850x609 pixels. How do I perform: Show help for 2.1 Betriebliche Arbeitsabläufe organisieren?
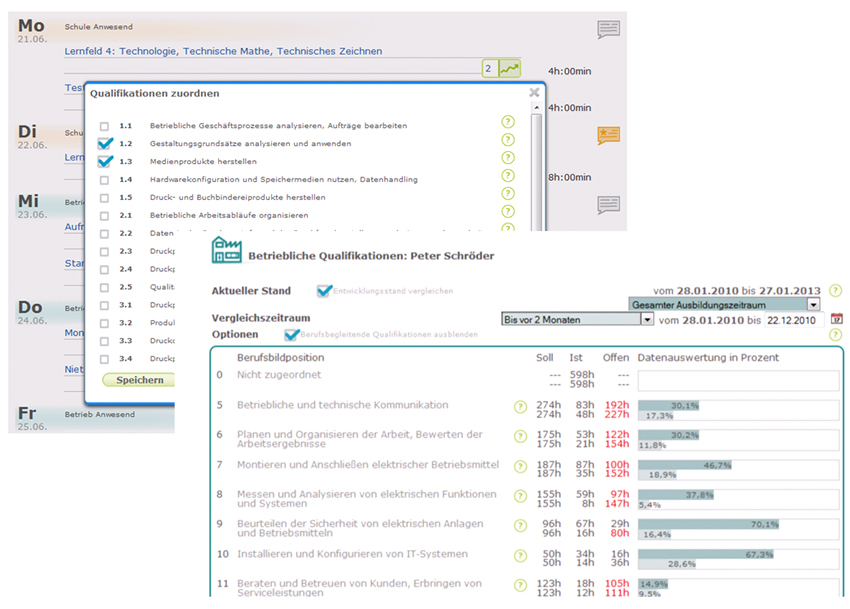(x=507, y=211)
